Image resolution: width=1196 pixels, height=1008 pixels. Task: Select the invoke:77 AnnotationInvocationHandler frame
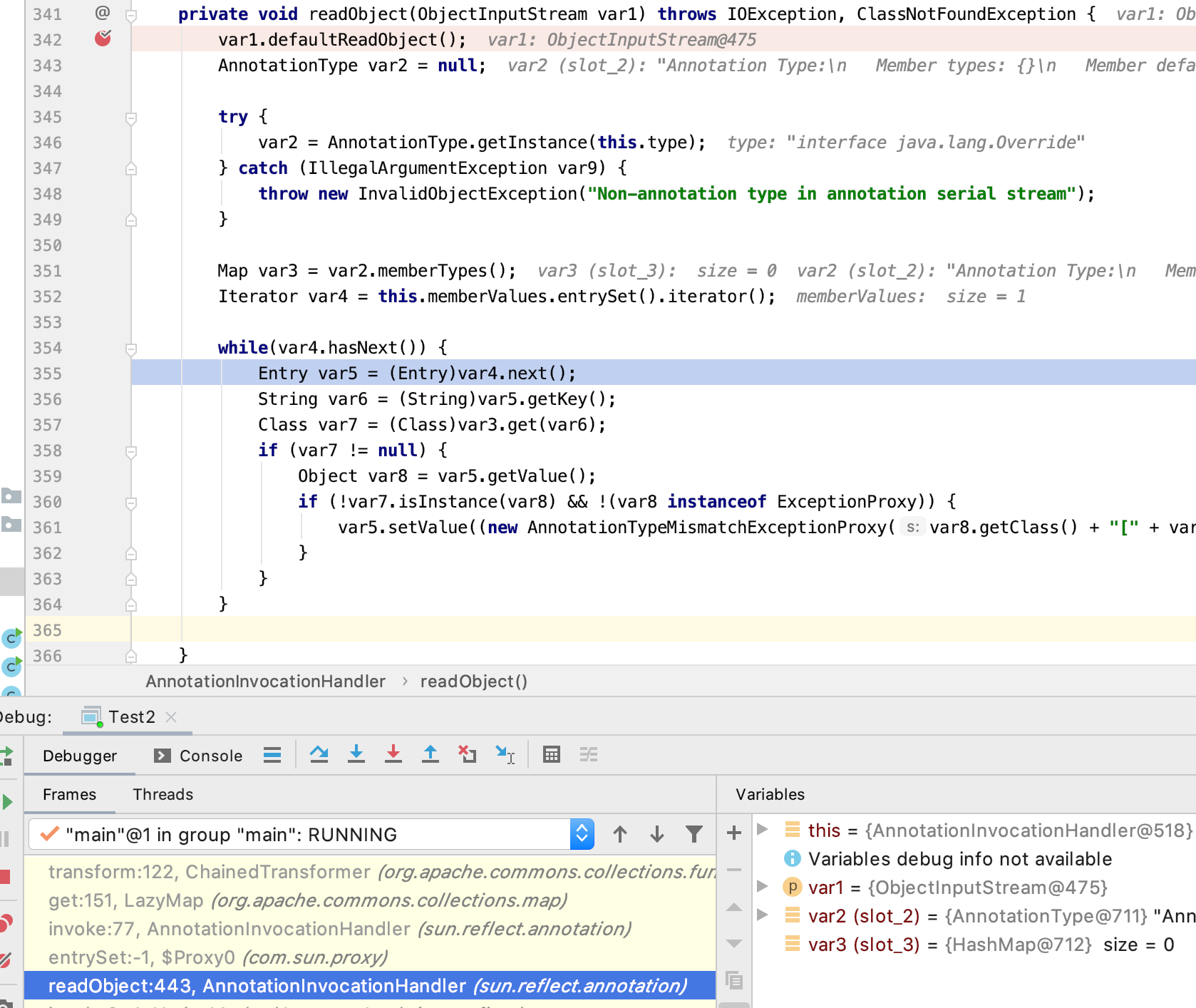[370, 929]
